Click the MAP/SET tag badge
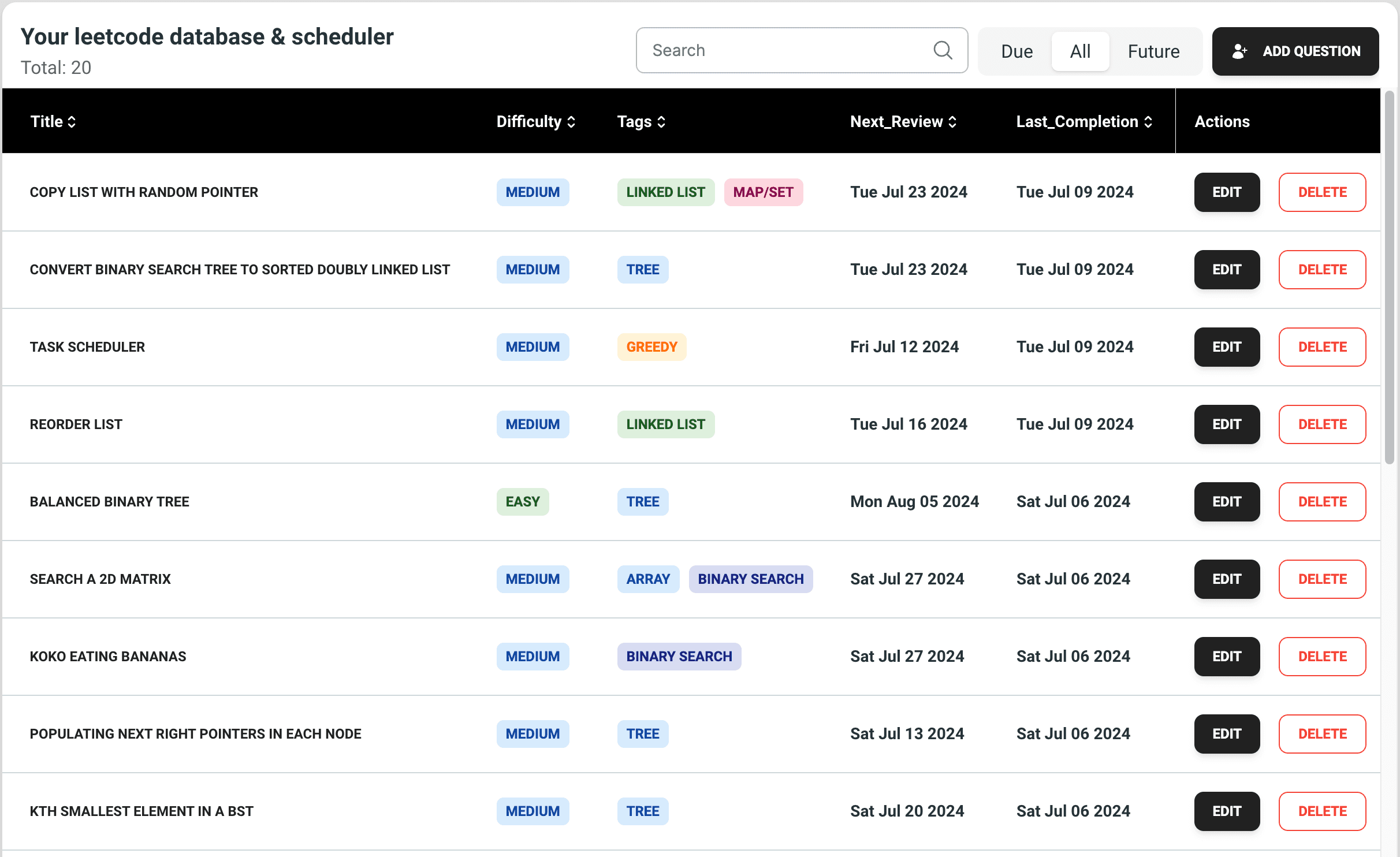The height and width of the screenshot is (857, 1400). click(763, 192)
